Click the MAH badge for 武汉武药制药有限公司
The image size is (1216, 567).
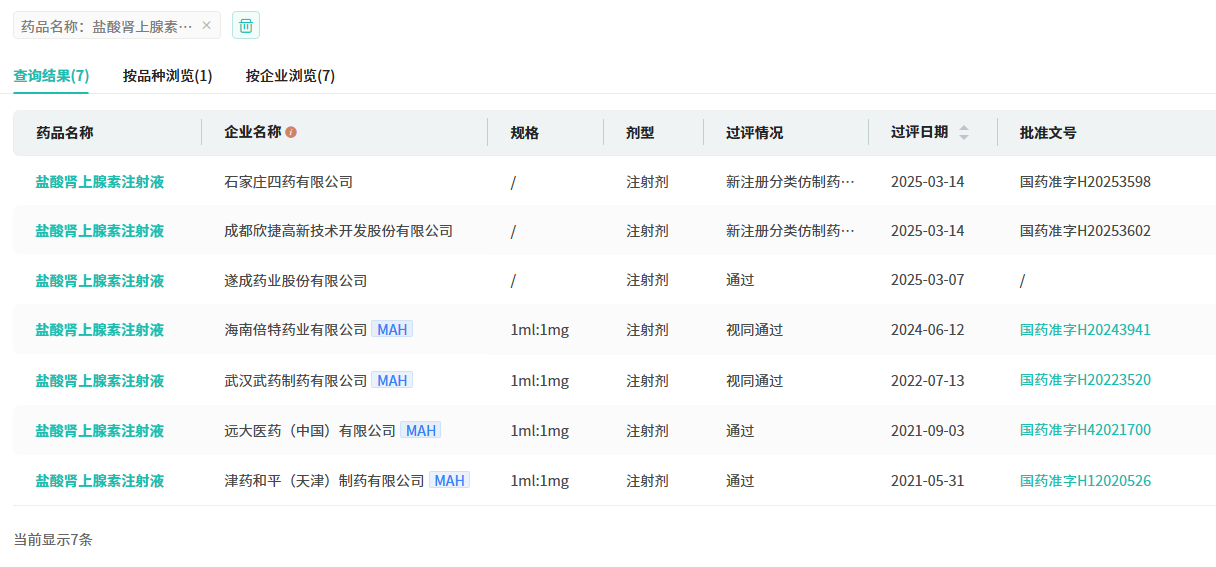[392, 380]
